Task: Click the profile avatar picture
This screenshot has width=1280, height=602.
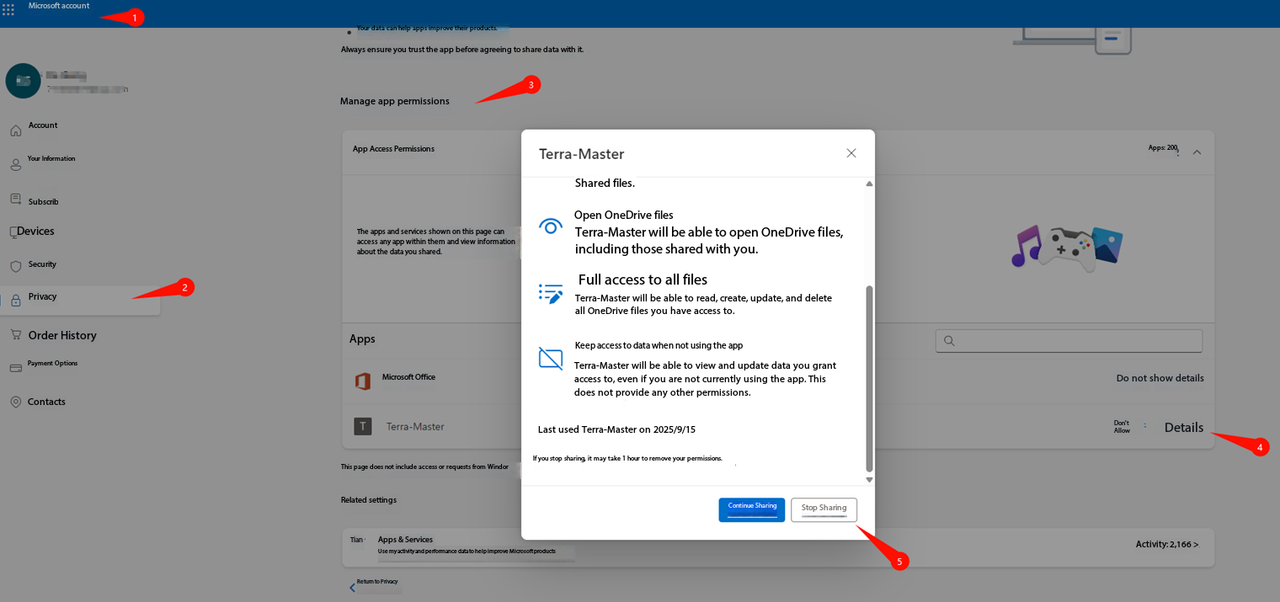Action: pos(23,81)
